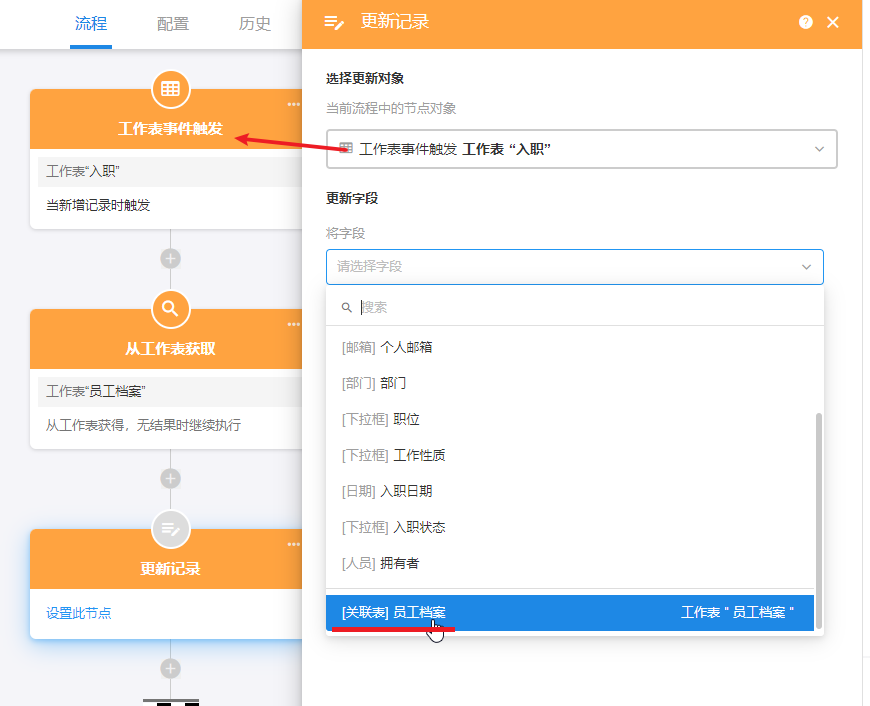Switch to the 流程 tab
Viewport: 870px width, 706px height.
click(91, 24)
